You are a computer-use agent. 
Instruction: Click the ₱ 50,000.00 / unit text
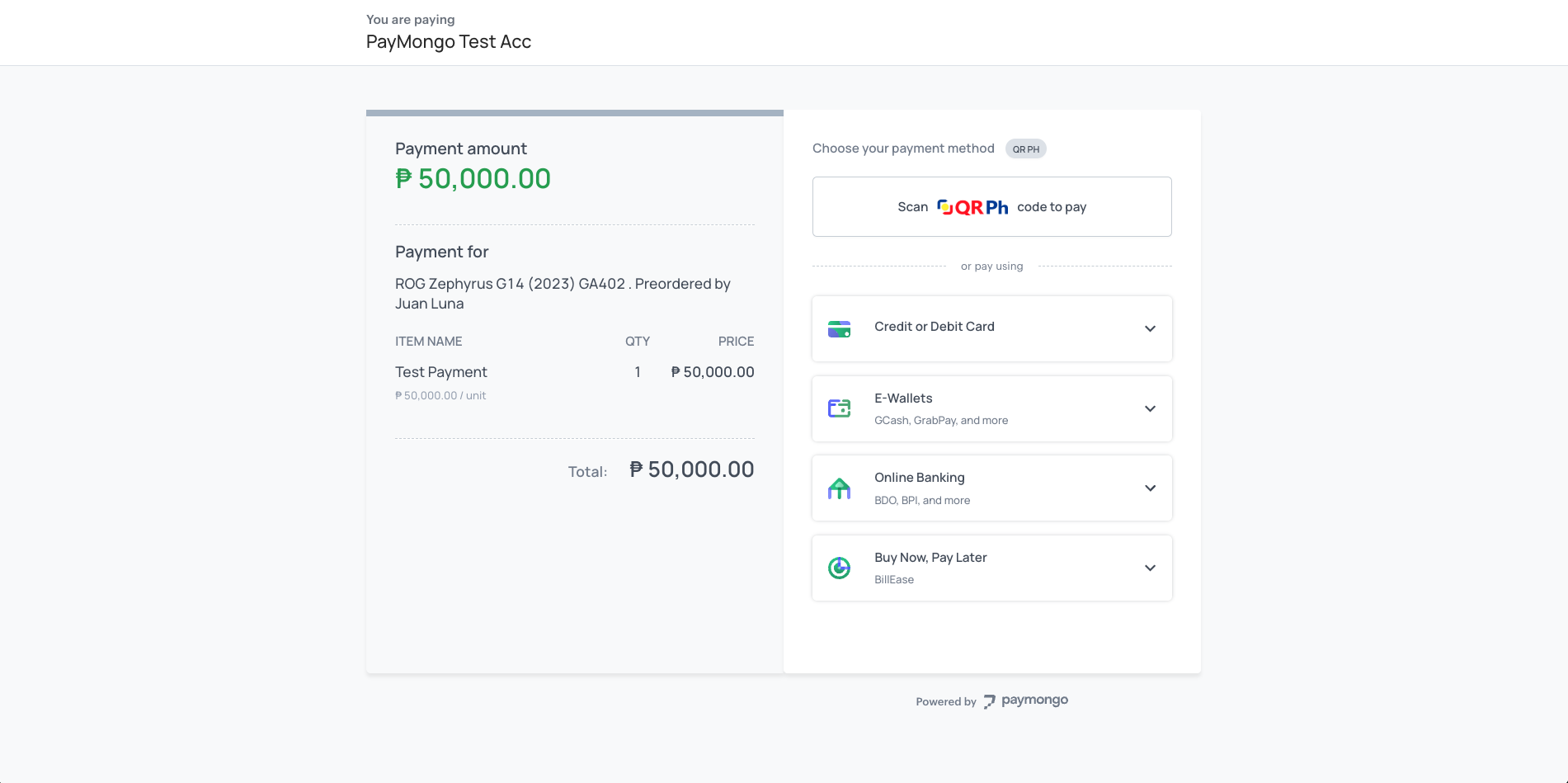440,396
